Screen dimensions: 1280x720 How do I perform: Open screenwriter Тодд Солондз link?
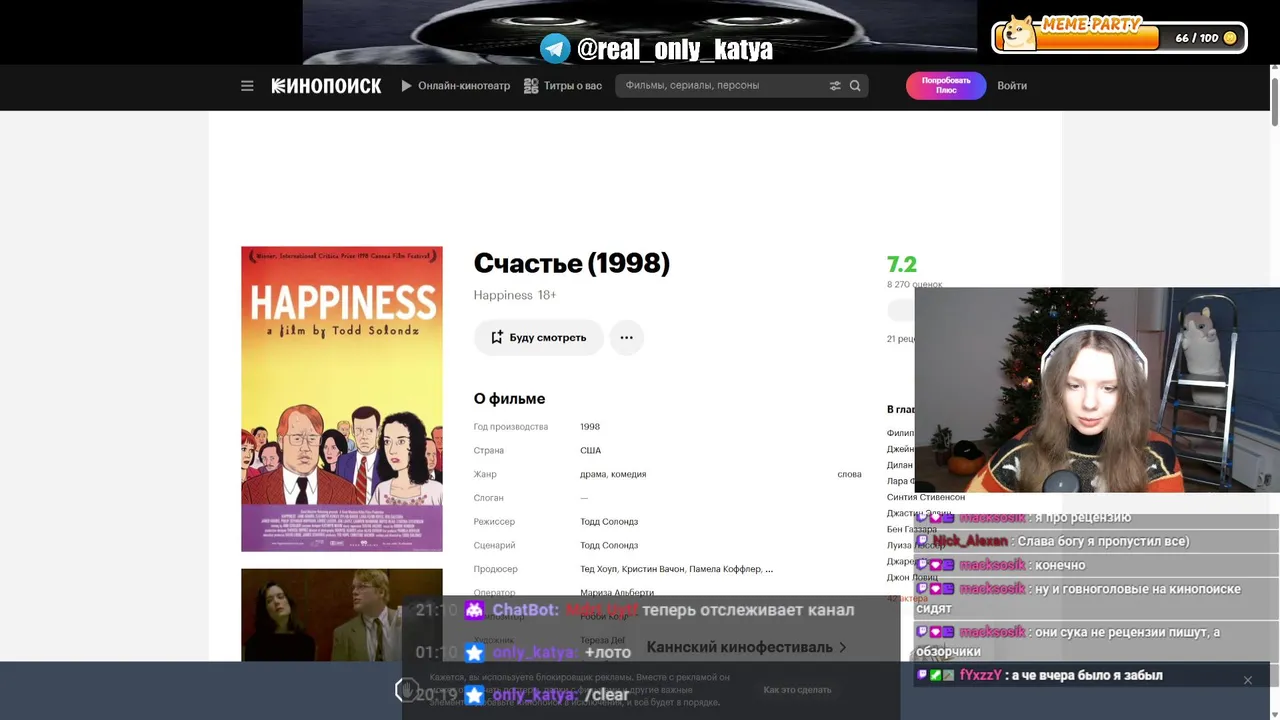pos(609,546)
